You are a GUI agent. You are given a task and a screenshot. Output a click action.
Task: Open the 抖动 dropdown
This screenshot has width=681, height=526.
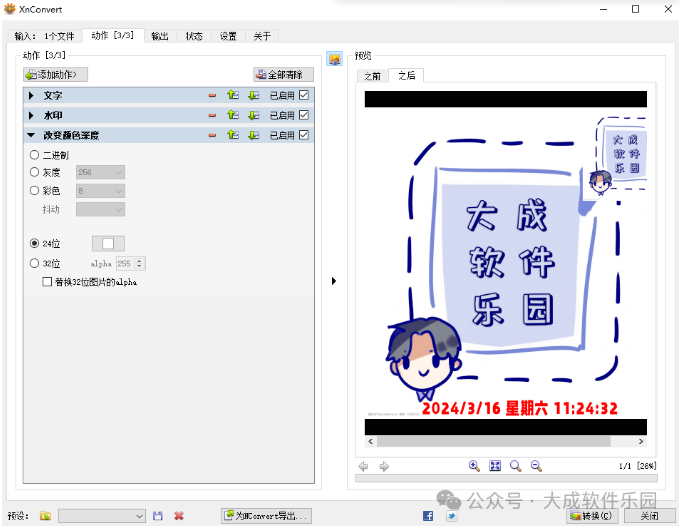100,209
